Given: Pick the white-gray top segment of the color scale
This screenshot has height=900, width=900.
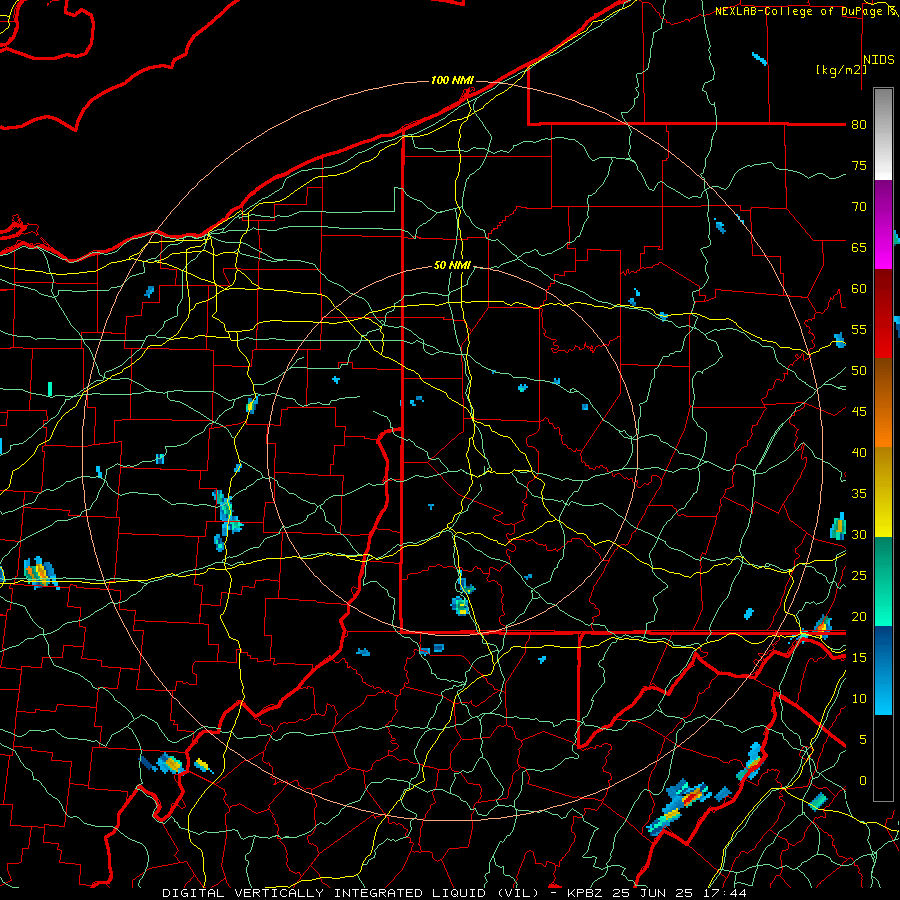Looking at the screenshot, I should (x=883, y=134).
